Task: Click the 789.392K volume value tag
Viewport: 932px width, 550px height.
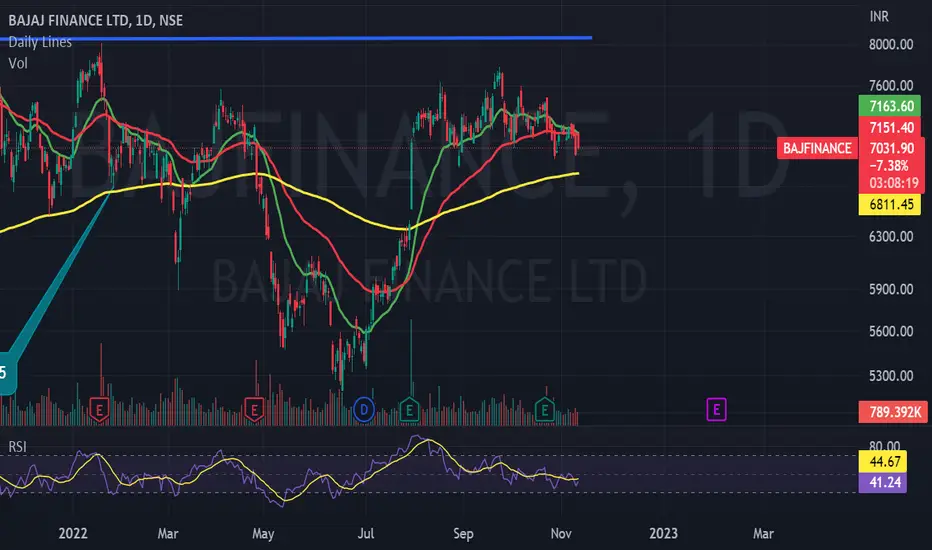Action: coord(893,412)
